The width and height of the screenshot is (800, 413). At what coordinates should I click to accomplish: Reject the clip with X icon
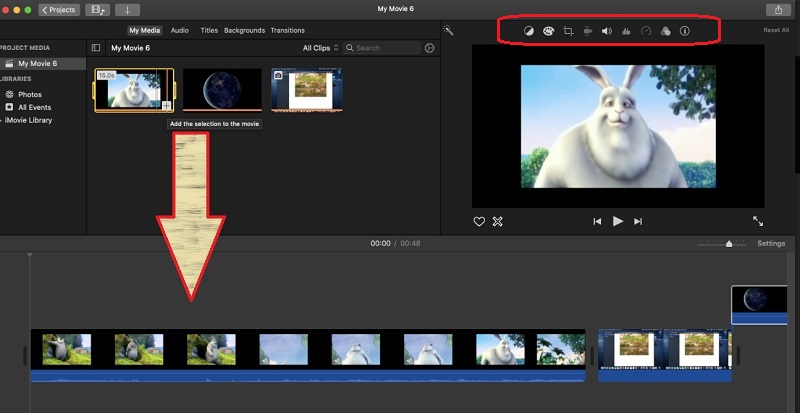point(497,222)
